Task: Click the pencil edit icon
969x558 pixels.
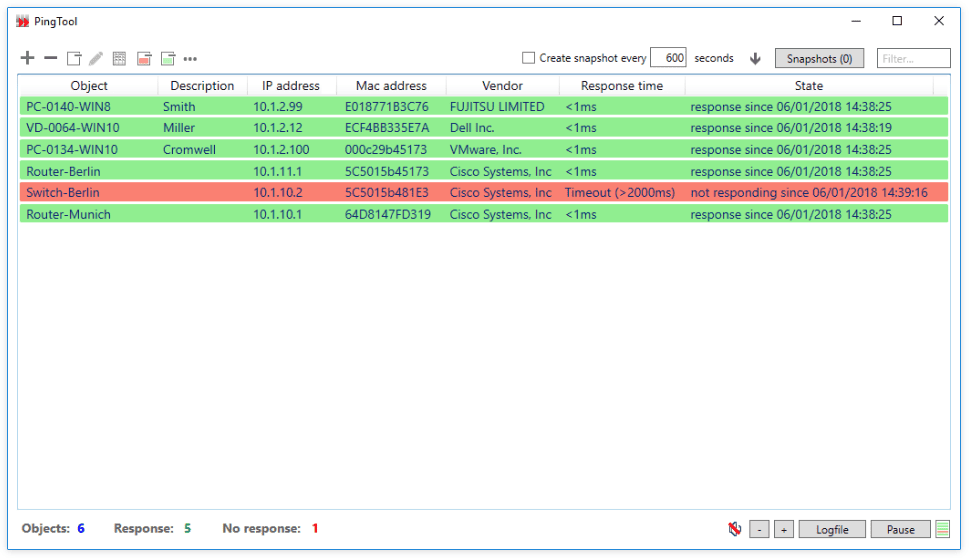Action: 96,59
